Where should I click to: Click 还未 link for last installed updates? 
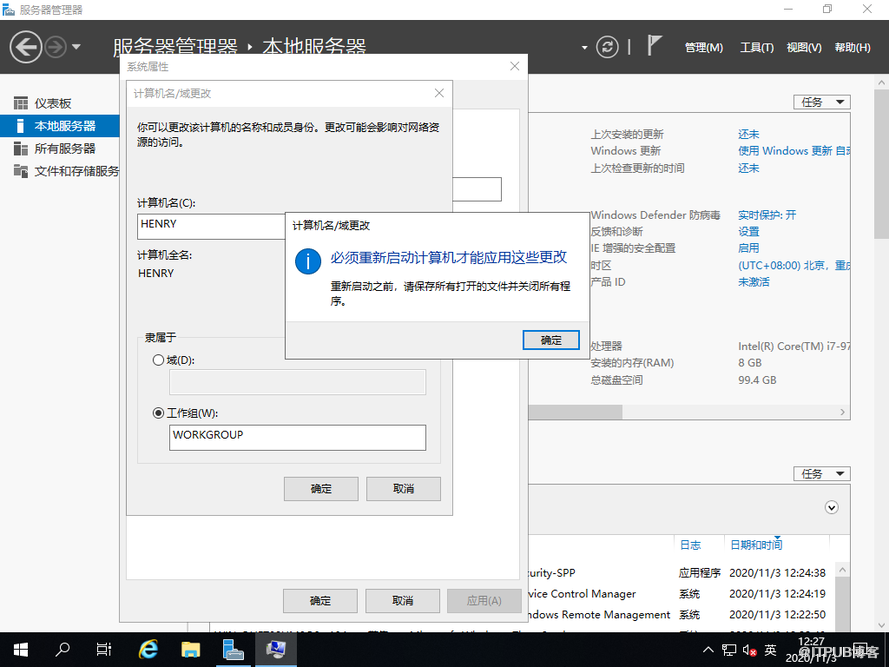tap(748, 134)
